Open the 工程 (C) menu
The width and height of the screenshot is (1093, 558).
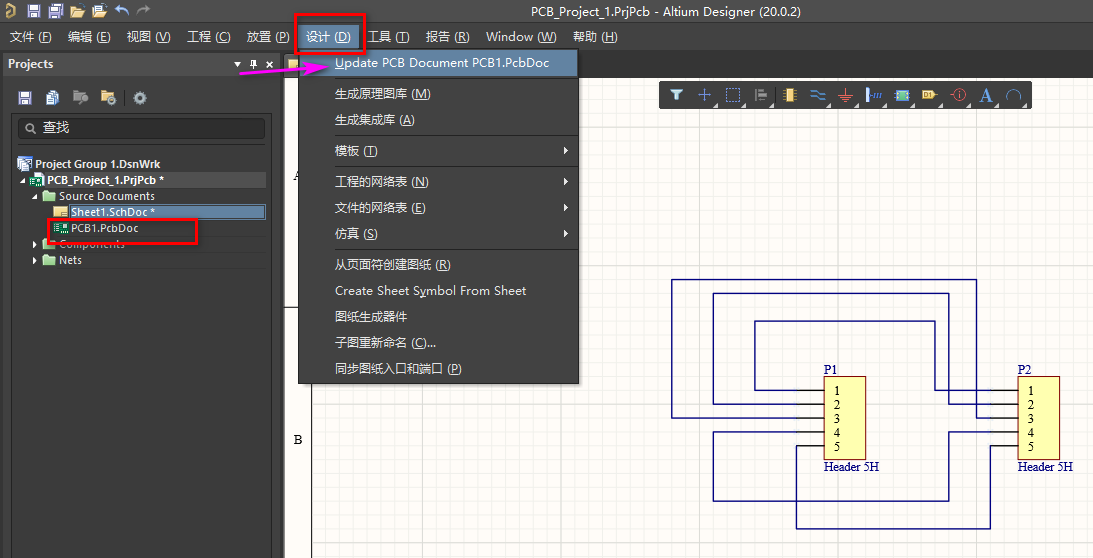208,37
